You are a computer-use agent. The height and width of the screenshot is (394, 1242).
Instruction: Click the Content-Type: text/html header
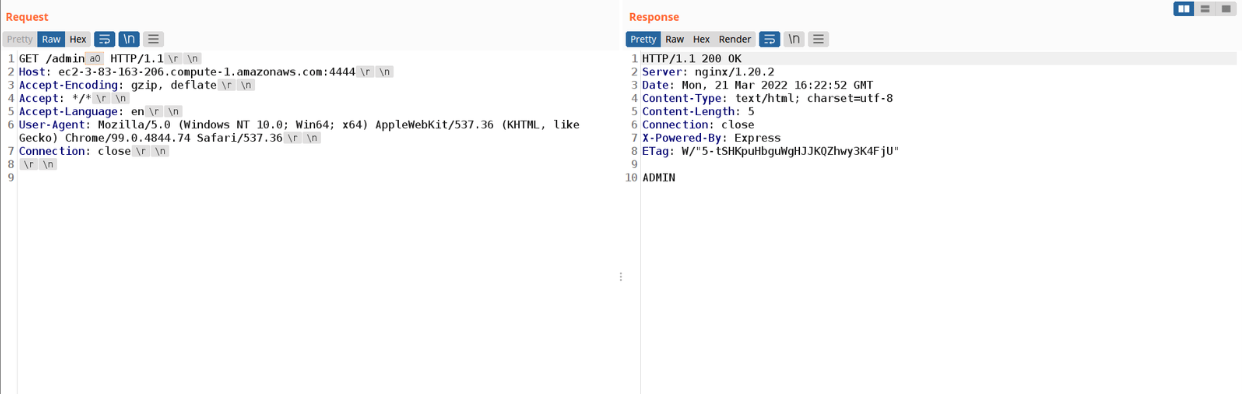point(768,98)
